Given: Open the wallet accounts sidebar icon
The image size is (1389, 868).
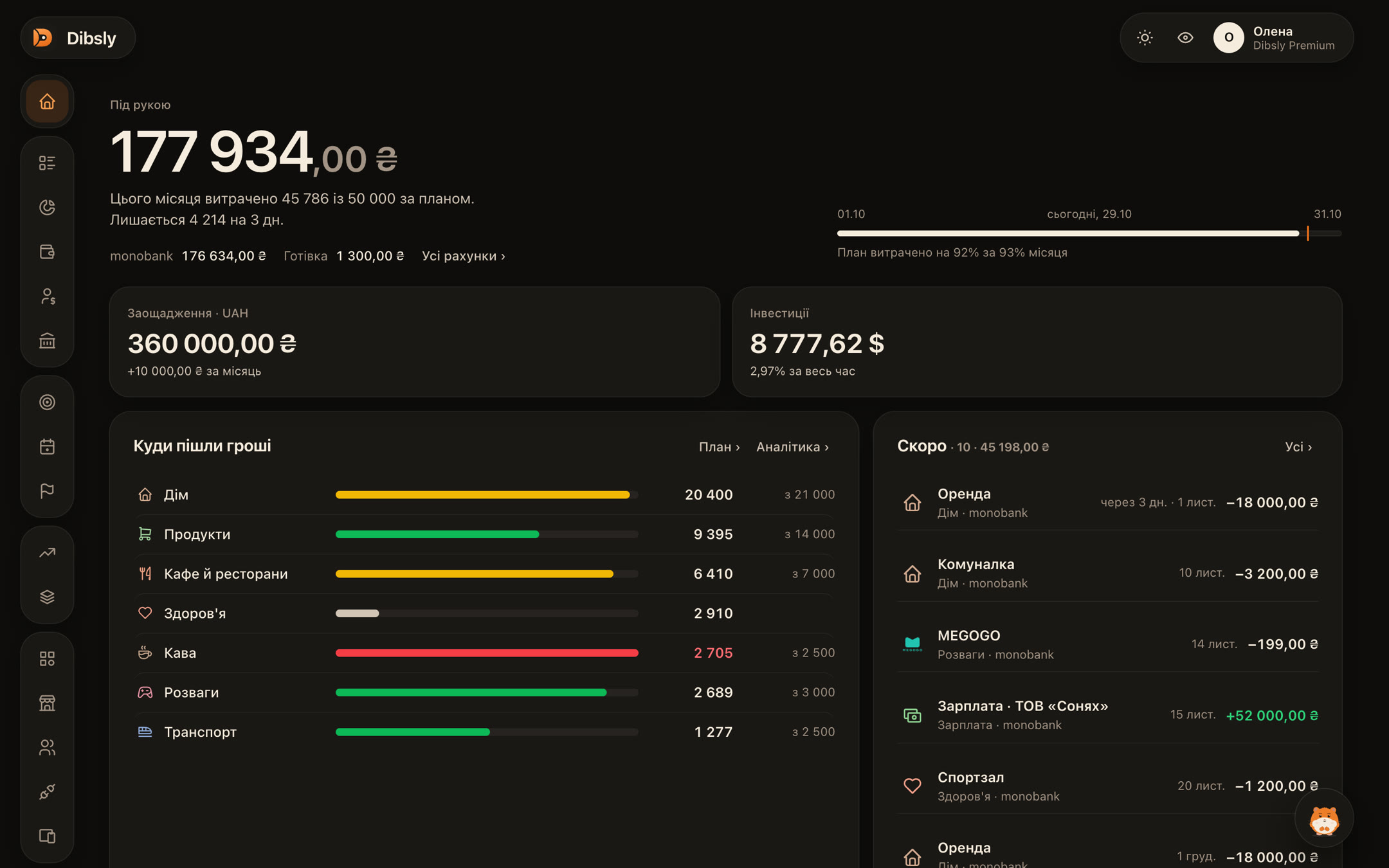Looking at the screenshot, I should [x=47, y=251].
